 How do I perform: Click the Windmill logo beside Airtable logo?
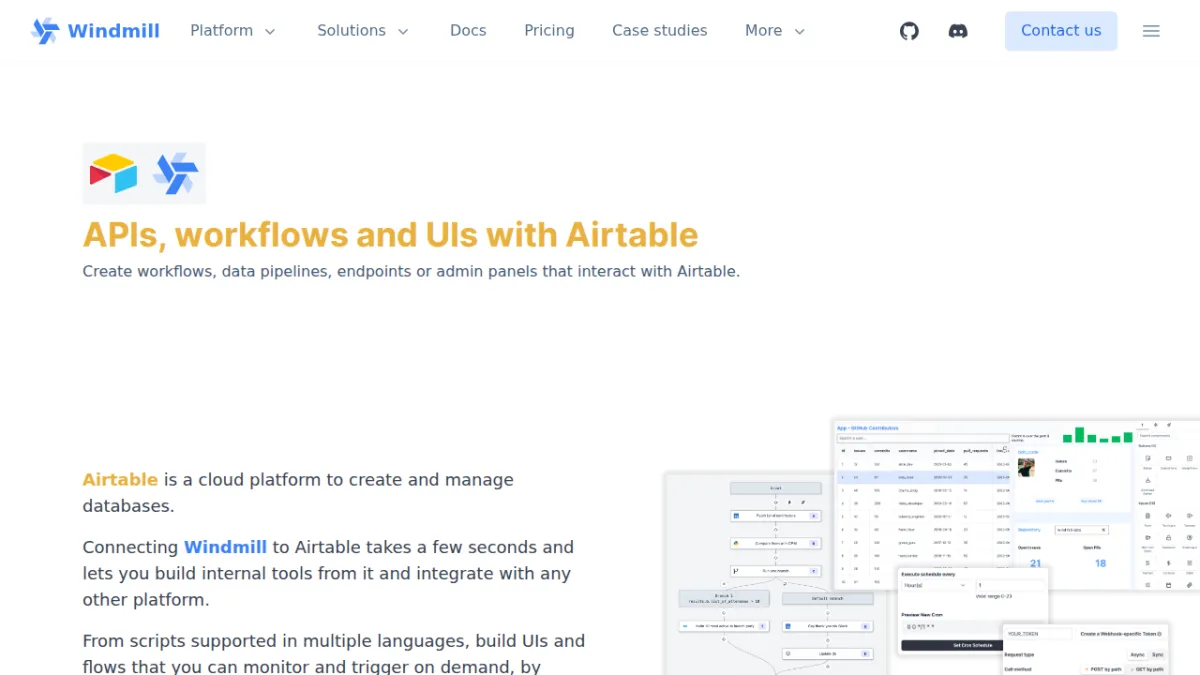(x=175, y=173)
